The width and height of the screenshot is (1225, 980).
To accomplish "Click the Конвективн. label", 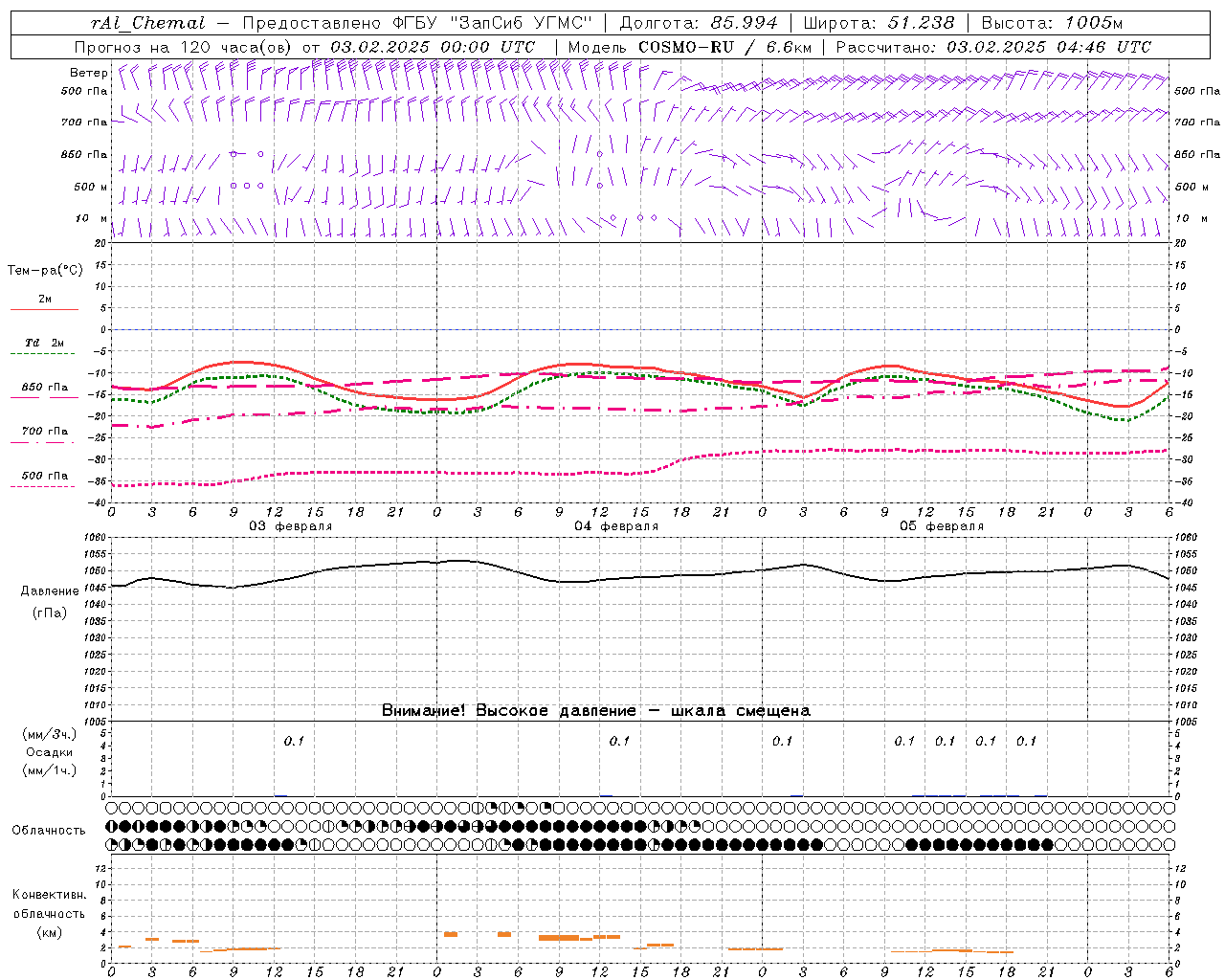I will tap(49, 895).
